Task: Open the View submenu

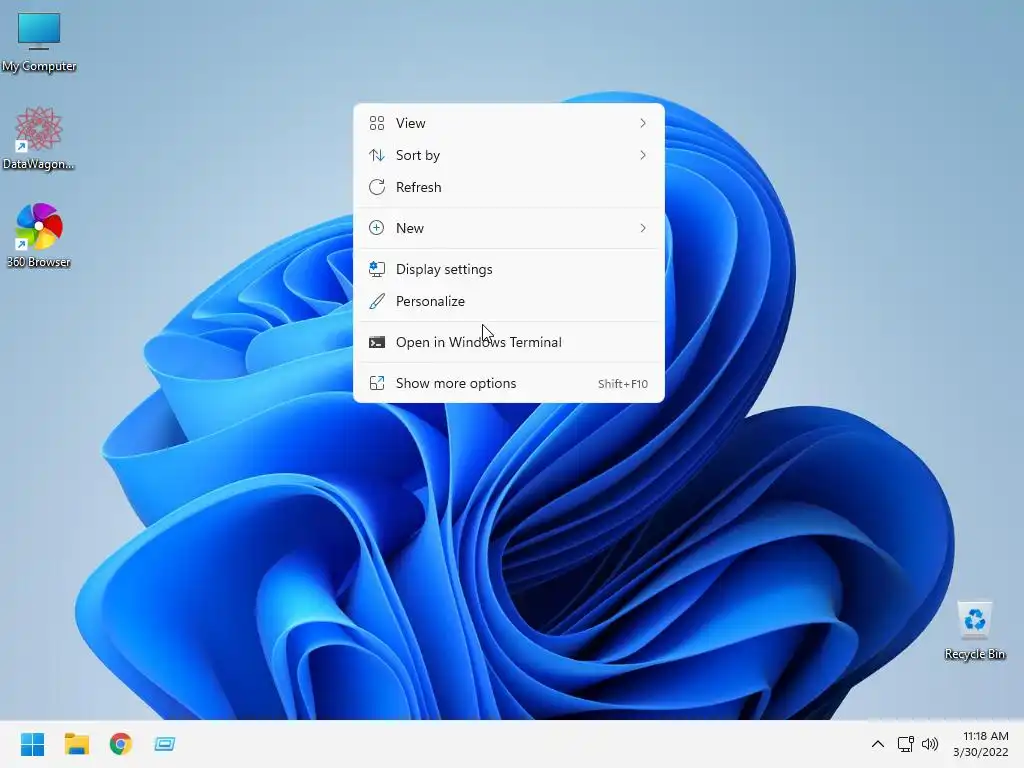Action: pos(509,123)
